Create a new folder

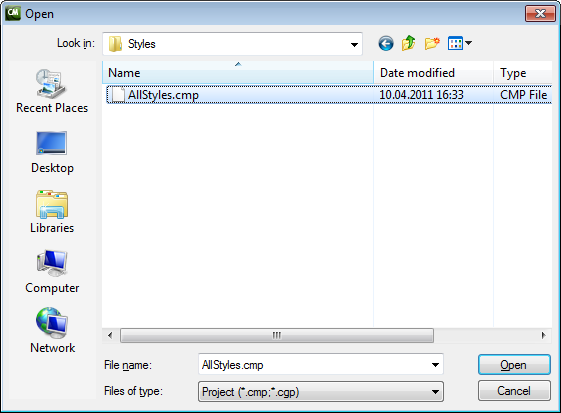coord(432,44)
